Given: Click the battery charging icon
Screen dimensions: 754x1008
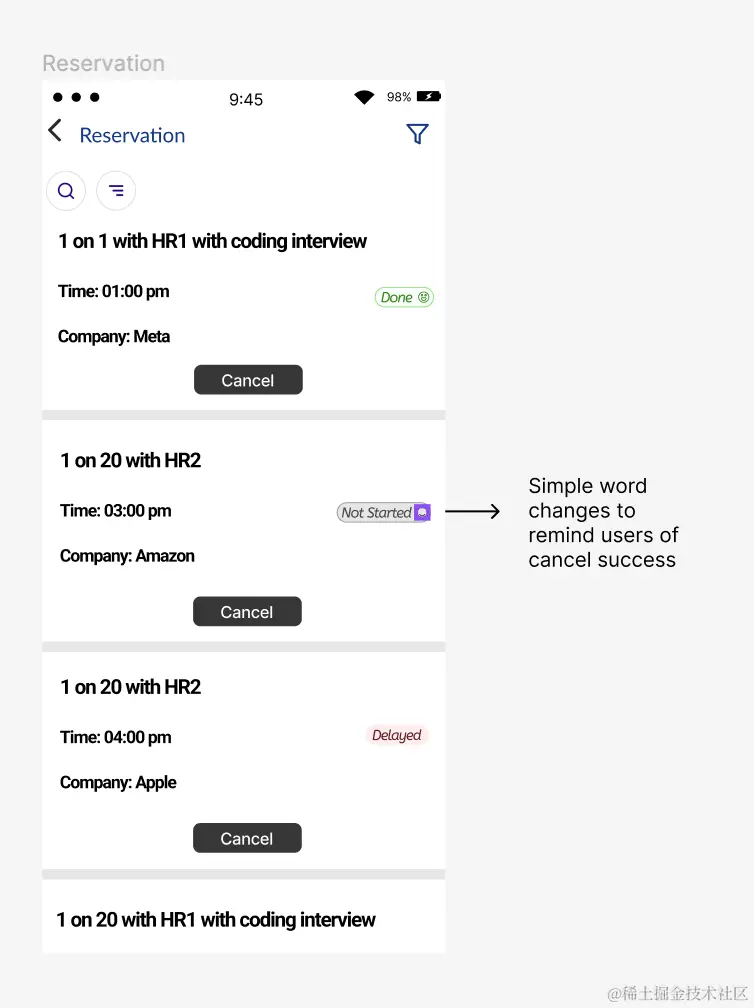Looking at the screenshot, I should (429, 97).
